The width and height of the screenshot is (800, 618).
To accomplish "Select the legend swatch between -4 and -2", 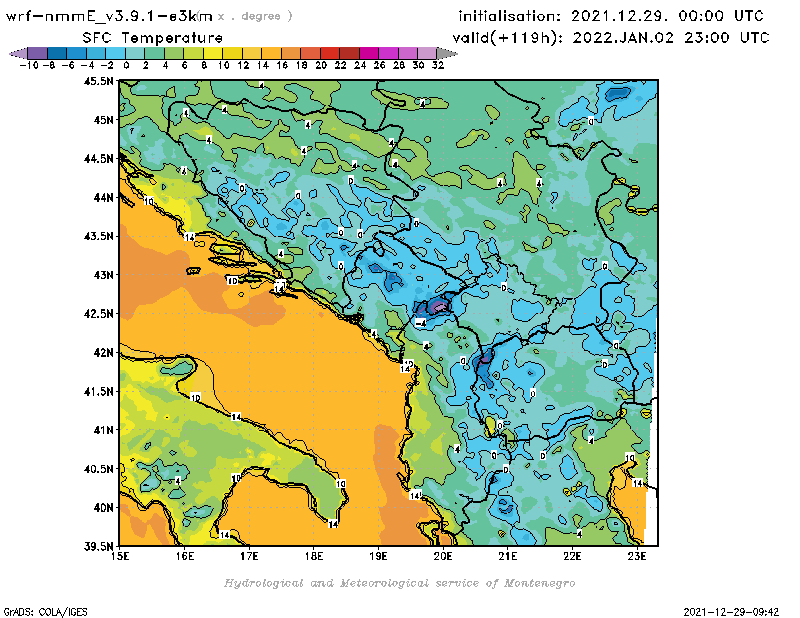I will click(x=96, y=53).
